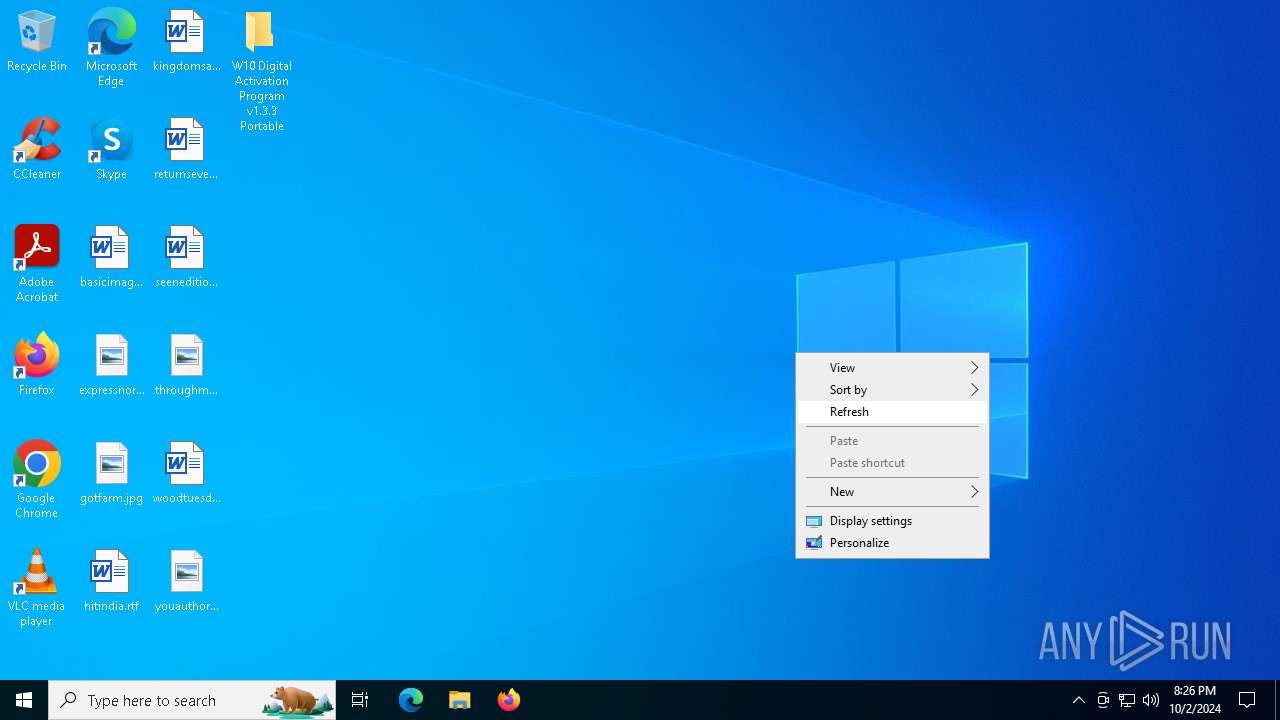Open the clock and date flyout
Viewport: 1280px width, 720px height.
coord(1195,700)
